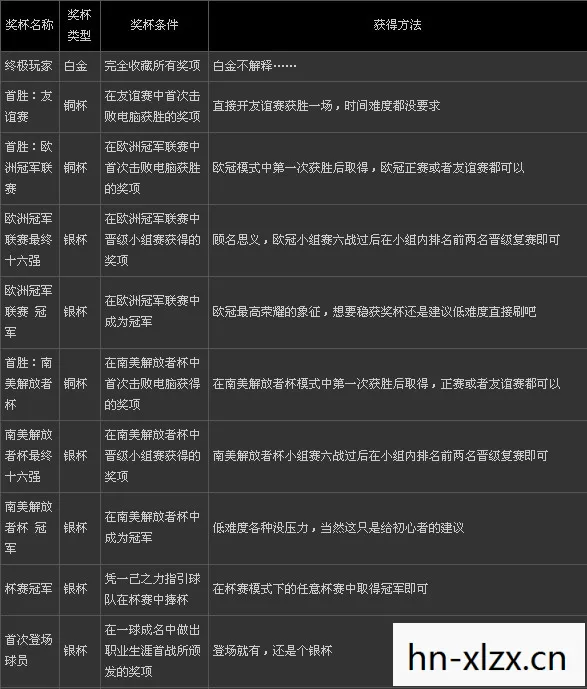The height and width of the screenshot is (689, 587).
Task: Click 银杯 in the 南美解放者杯 冠军 row
Action: point(76,528)
